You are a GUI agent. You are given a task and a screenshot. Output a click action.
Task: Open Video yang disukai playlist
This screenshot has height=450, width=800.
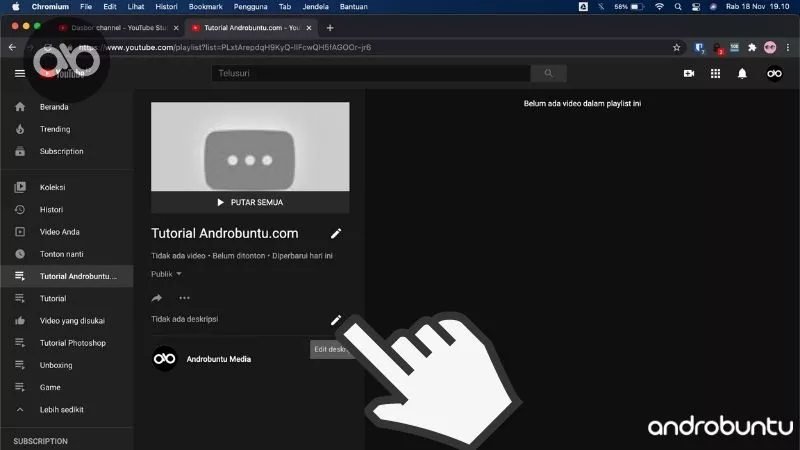[67, 321]
